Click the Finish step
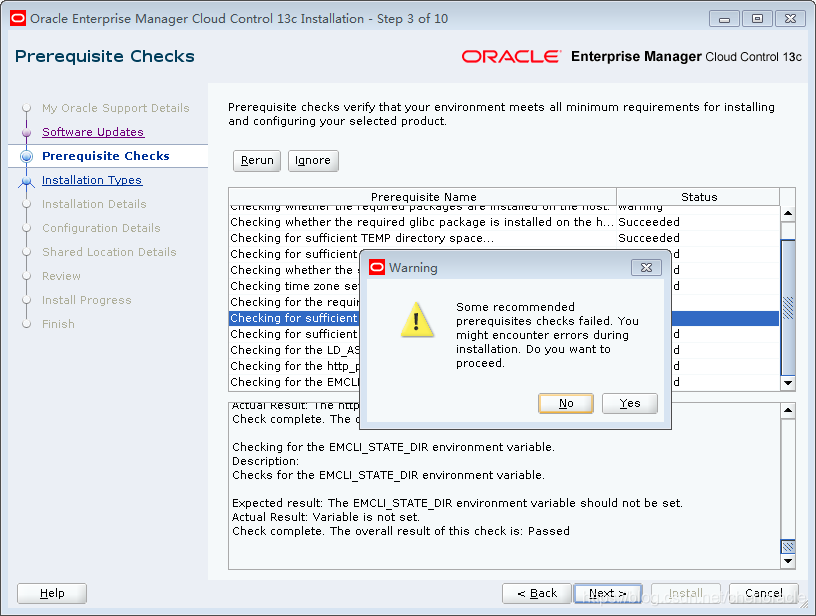 click(x=58, y=324)
